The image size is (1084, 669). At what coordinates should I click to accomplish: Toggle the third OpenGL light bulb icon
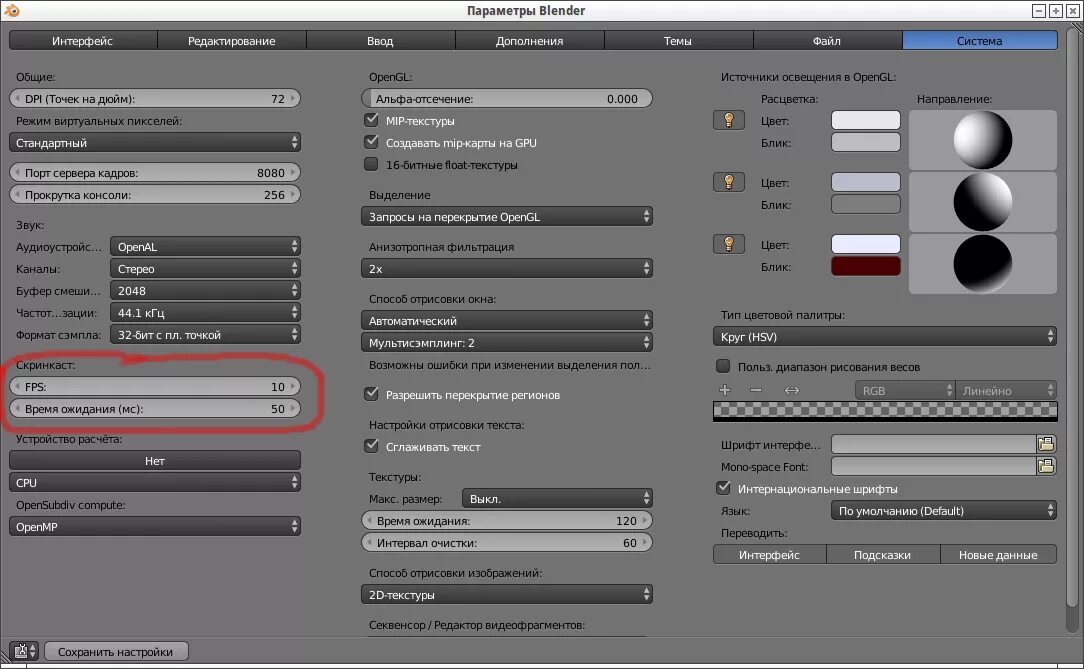729,244
